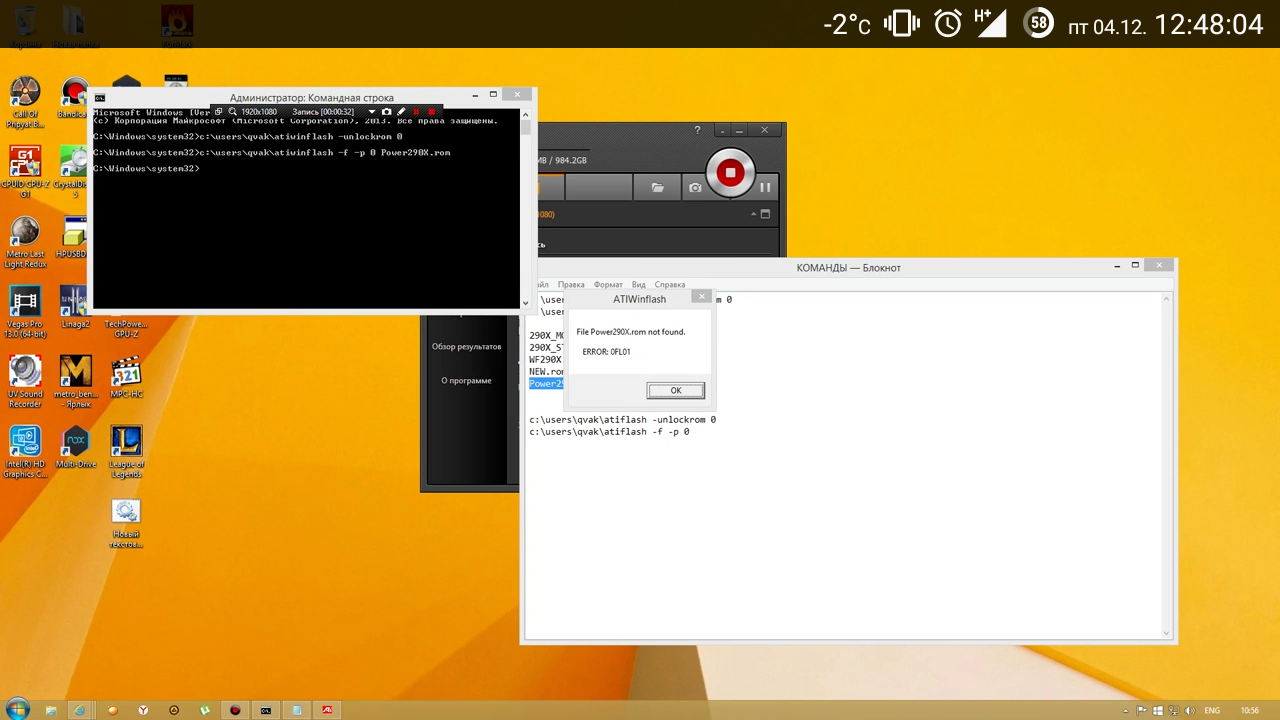
Task: Click OK in the ATIWinflash error dialog
Action: pos(675,391)
